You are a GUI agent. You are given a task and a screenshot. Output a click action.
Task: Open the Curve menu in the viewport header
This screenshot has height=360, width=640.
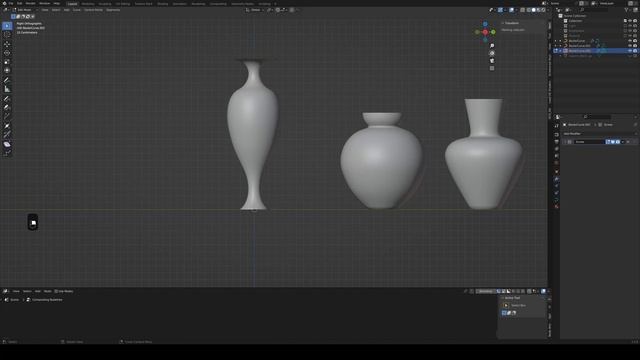tap(77, 10)
